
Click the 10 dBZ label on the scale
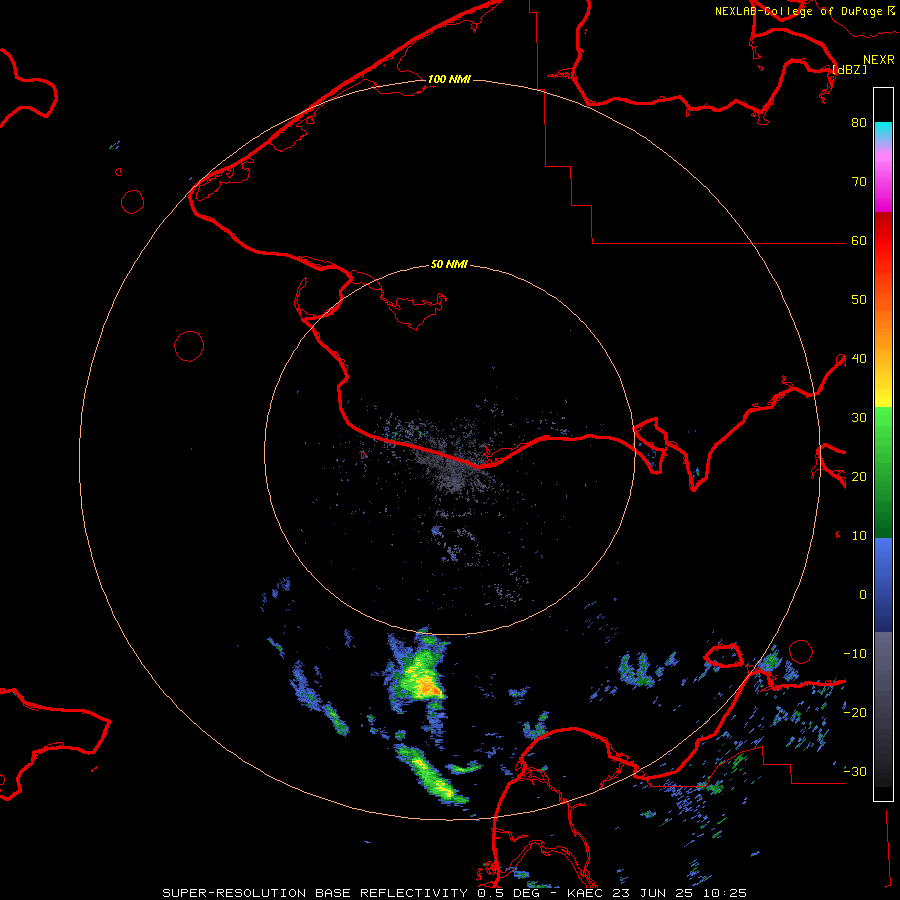coord(859,536)
